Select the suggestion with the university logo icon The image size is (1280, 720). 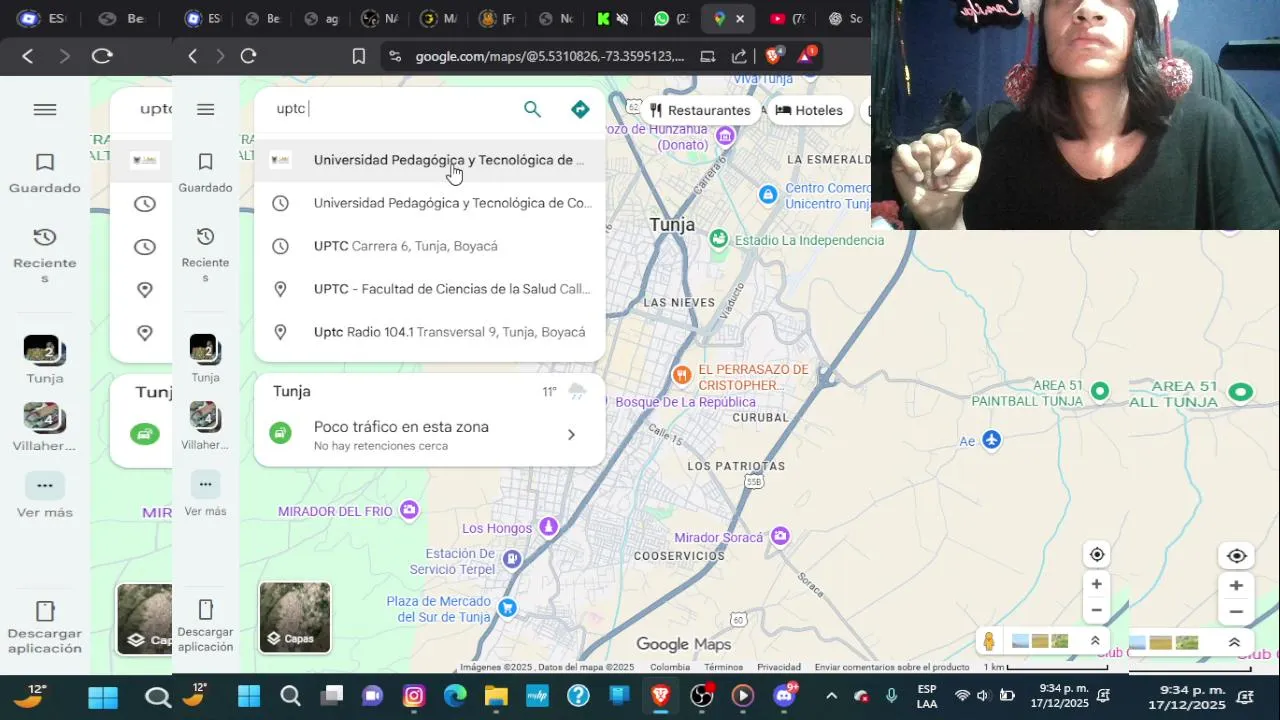tap(430, 160)
